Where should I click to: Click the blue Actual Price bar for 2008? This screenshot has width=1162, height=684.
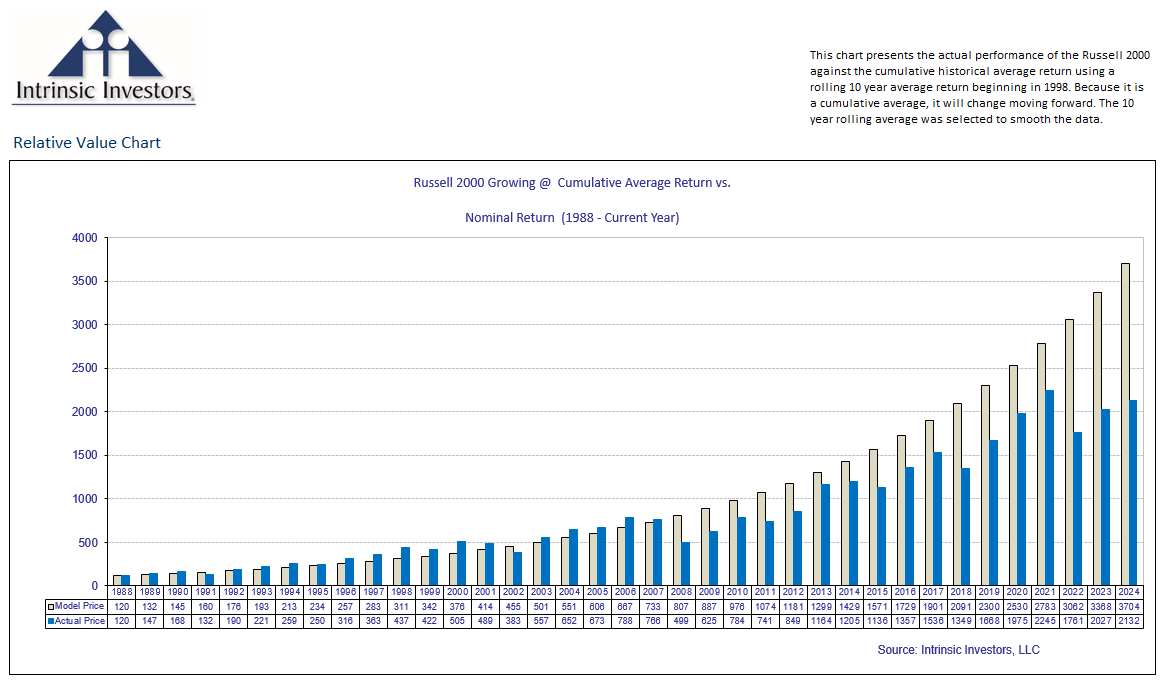point(685,564)
